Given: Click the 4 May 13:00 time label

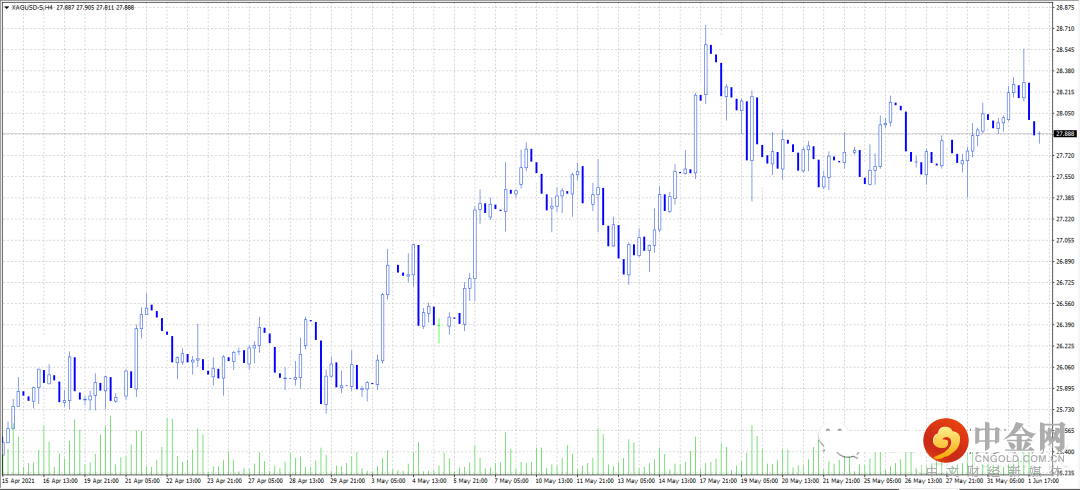Looking at the screenshot, I should click(x=429, y=480).
